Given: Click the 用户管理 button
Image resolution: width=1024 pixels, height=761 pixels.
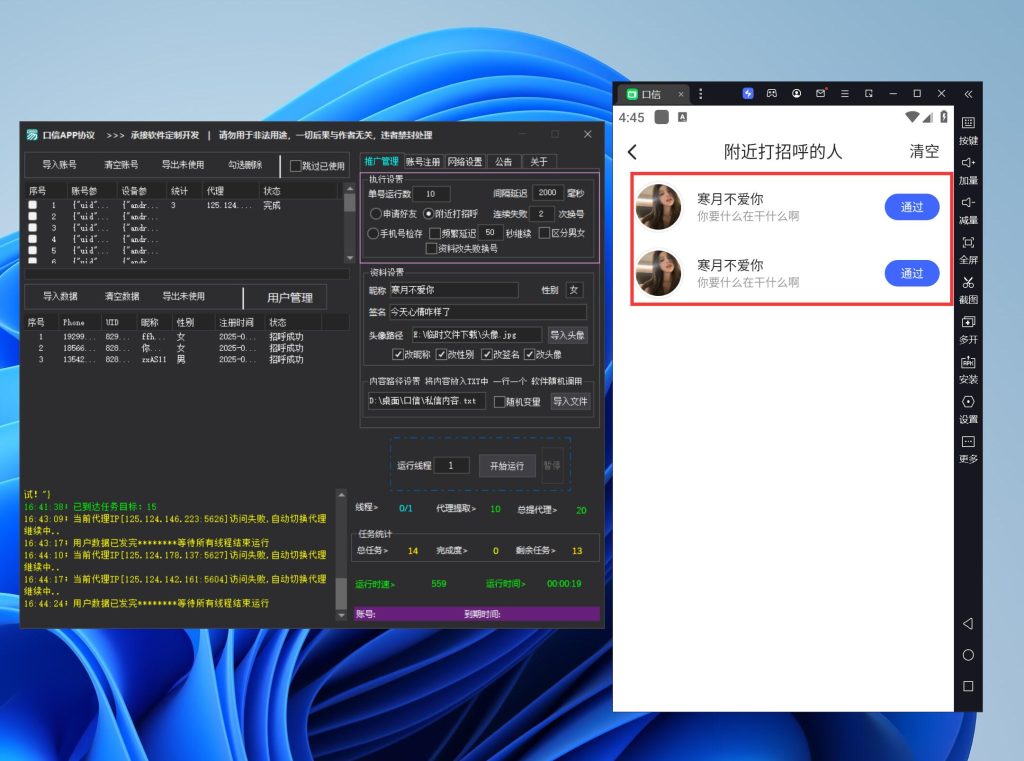Looking at the screenshot, I should pyautogui.click(x=290, y=298).
